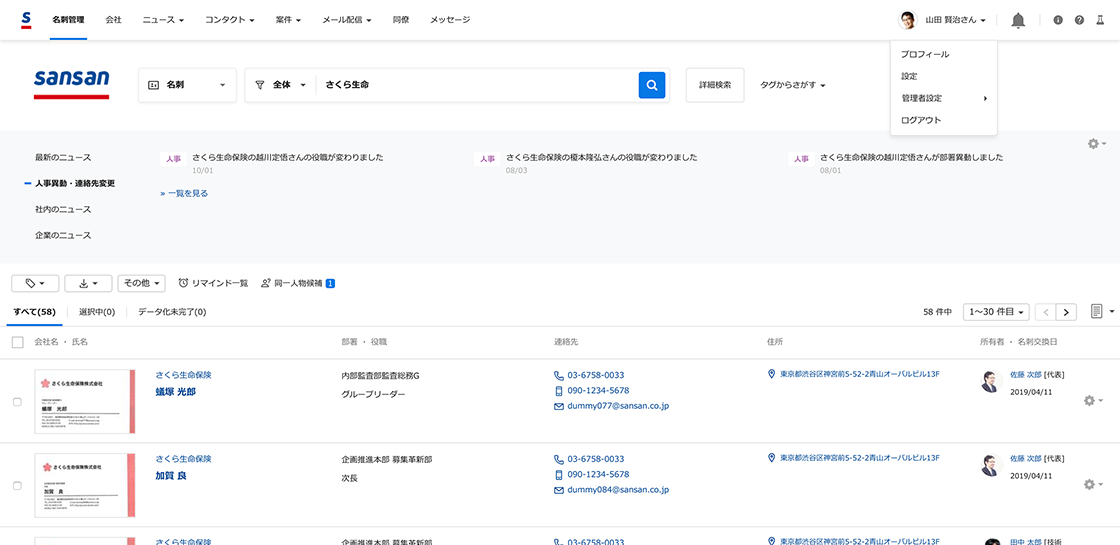This screenshot has height=545, width=1120.
Task: Open the 会社 navigation item
Action: pos(113,20)
